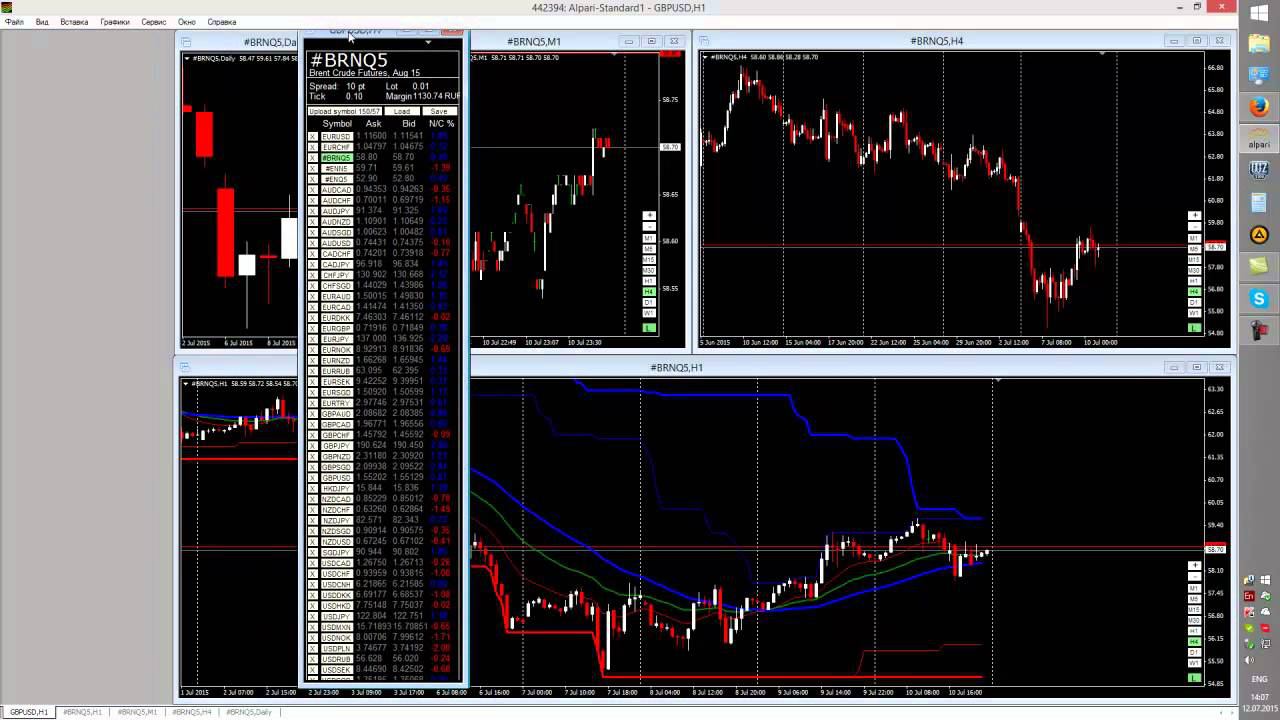
Task: Click the Upload symbol field
Action: (x=345, y=111)
